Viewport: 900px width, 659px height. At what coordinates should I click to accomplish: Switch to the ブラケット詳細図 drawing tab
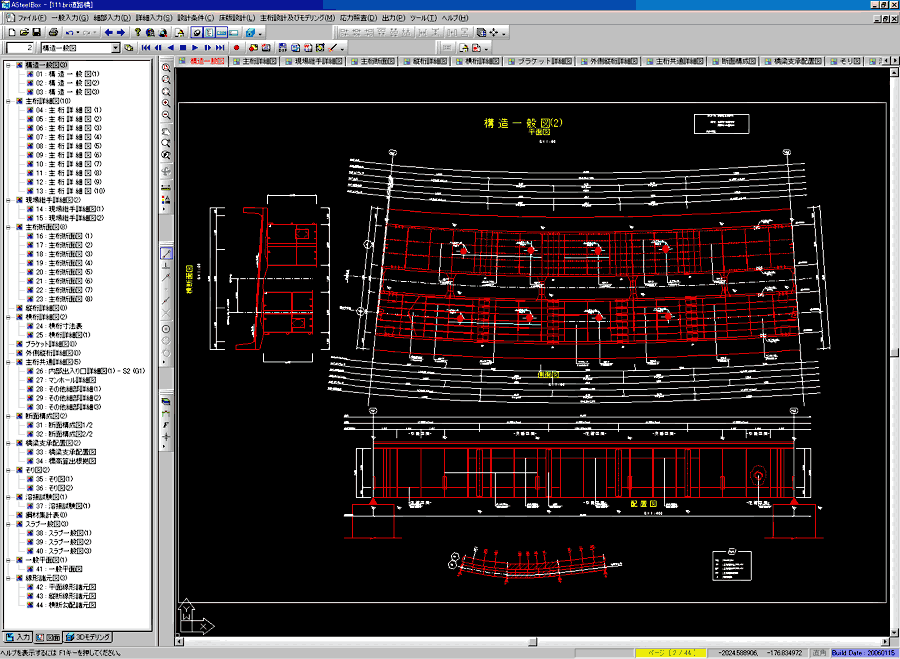click(x=540, y=61)
